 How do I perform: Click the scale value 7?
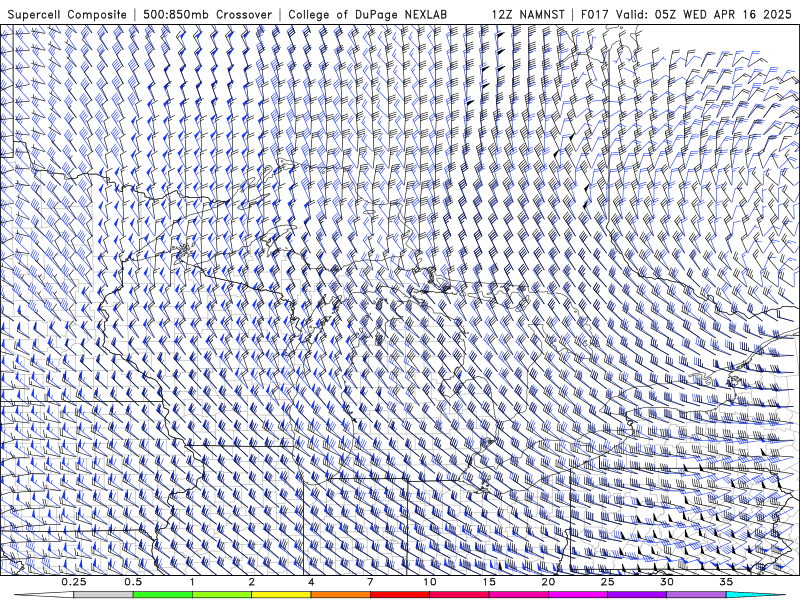pos(370,582)
